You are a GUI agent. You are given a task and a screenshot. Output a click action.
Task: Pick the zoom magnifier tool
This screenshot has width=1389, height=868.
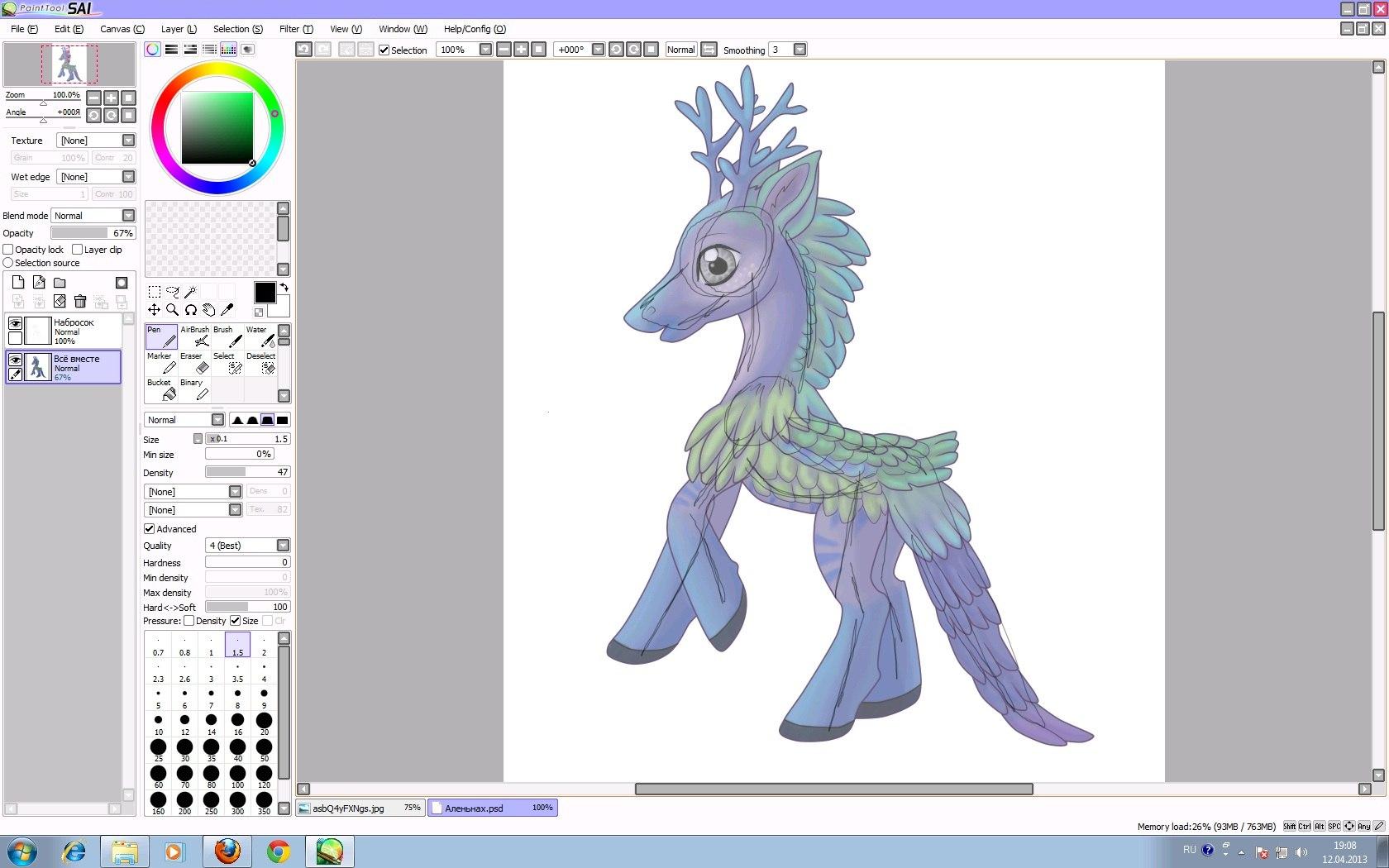click(x=173, y=310)
